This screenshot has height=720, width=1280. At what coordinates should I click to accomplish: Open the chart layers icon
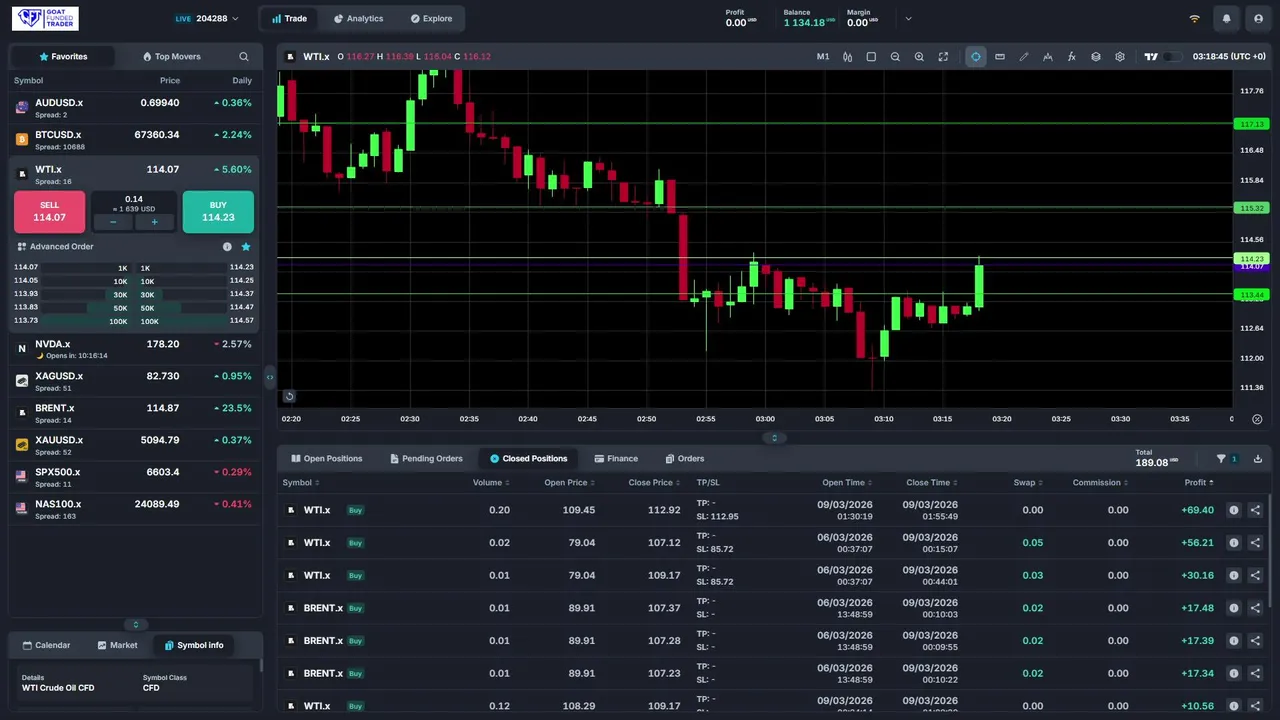point(1096,57)
